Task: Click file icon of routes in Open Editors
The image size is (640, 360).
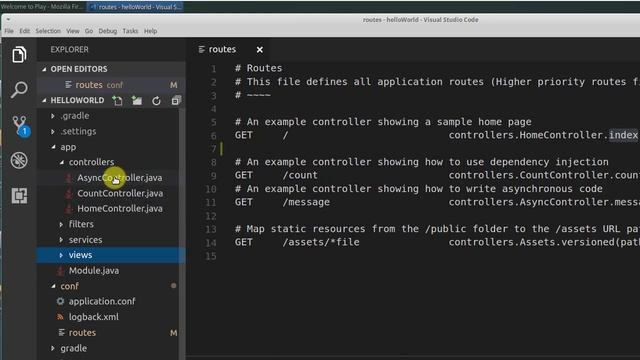Action: (x=68, y=84)
